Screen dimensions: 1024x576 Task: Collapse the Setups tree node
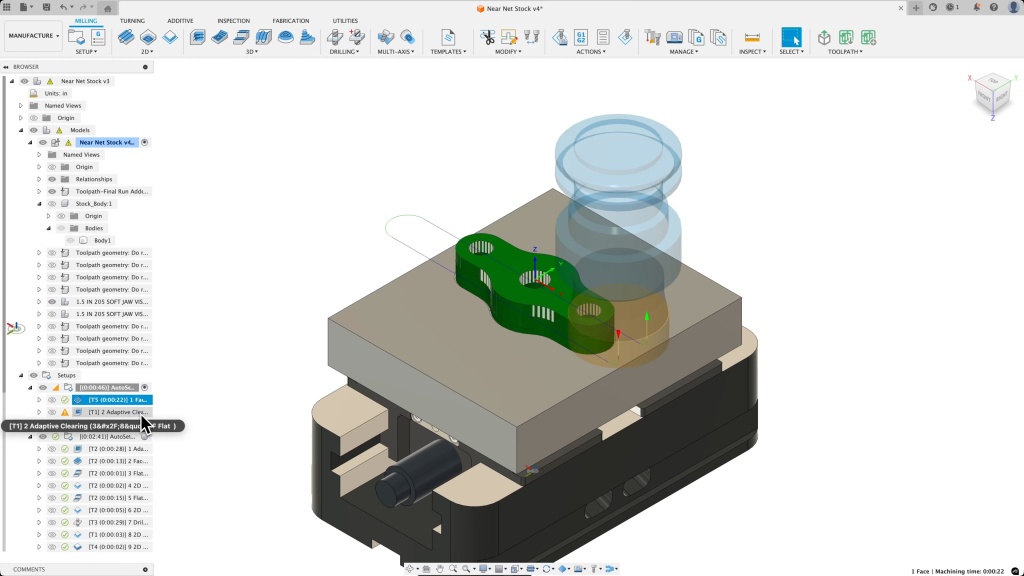pyautogui.click(x=20, y=375)
